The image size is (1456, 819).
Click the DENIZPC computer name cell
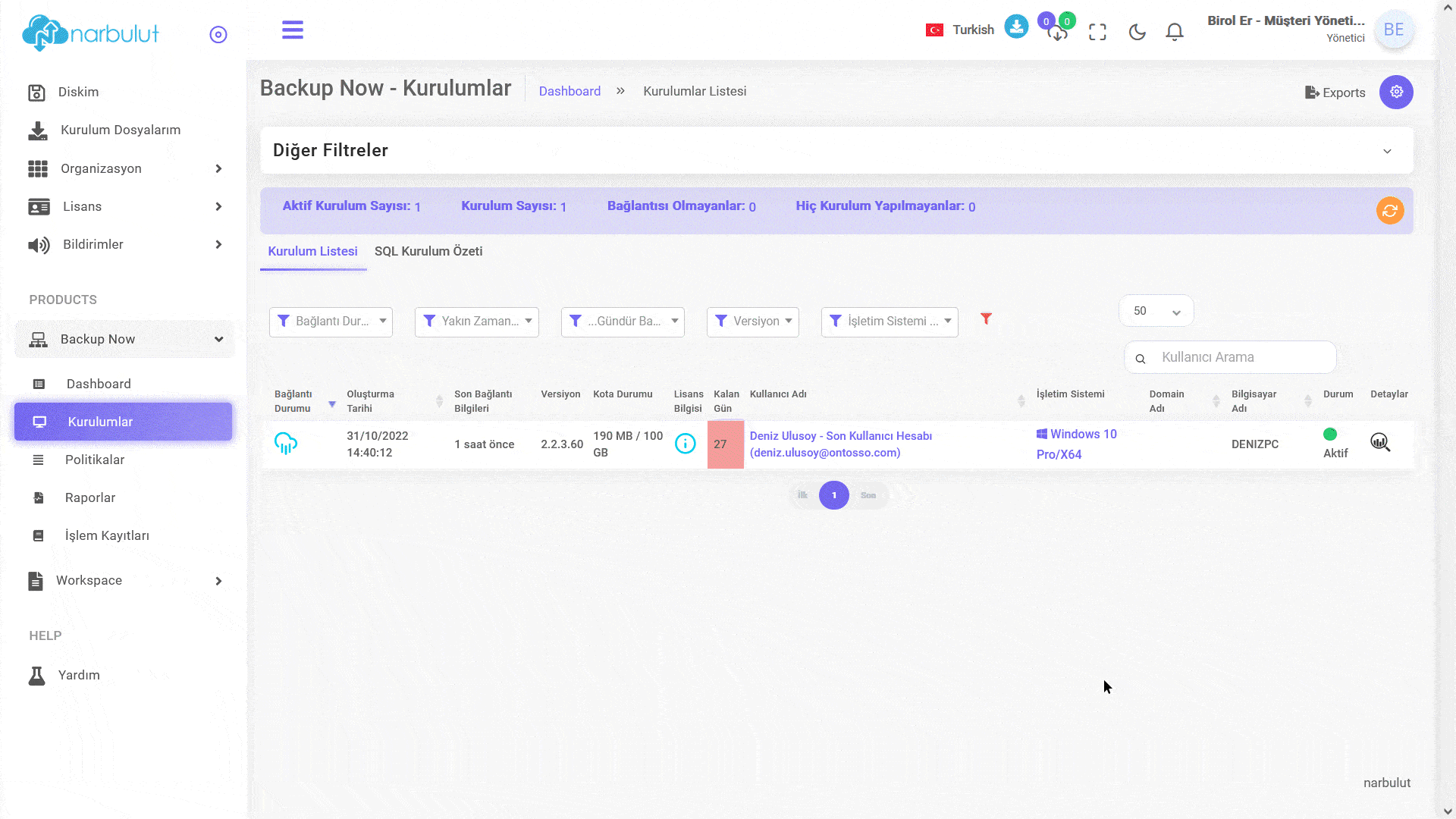click(x=1255, y=444)
